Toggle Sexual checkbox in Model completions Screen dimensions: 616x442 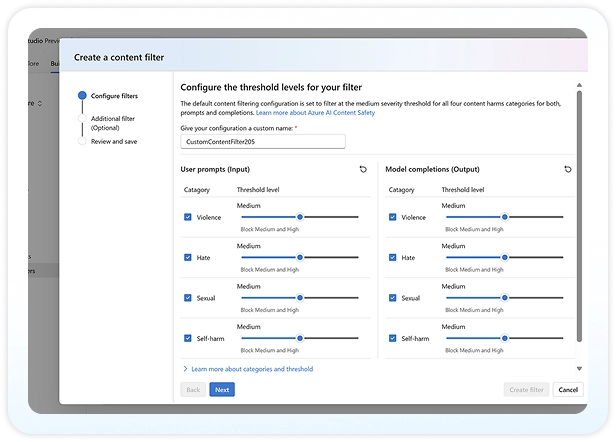[392, 298]
